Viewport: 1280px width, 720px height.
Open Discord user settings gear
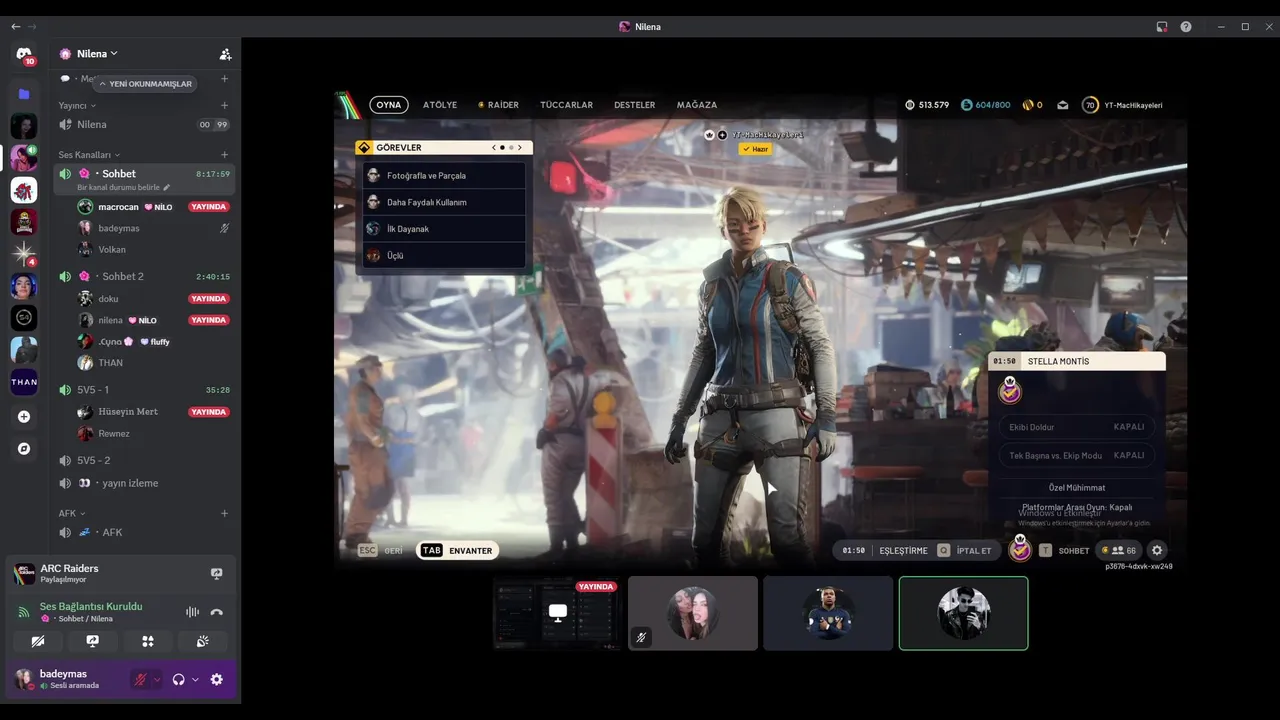point(216,679)
